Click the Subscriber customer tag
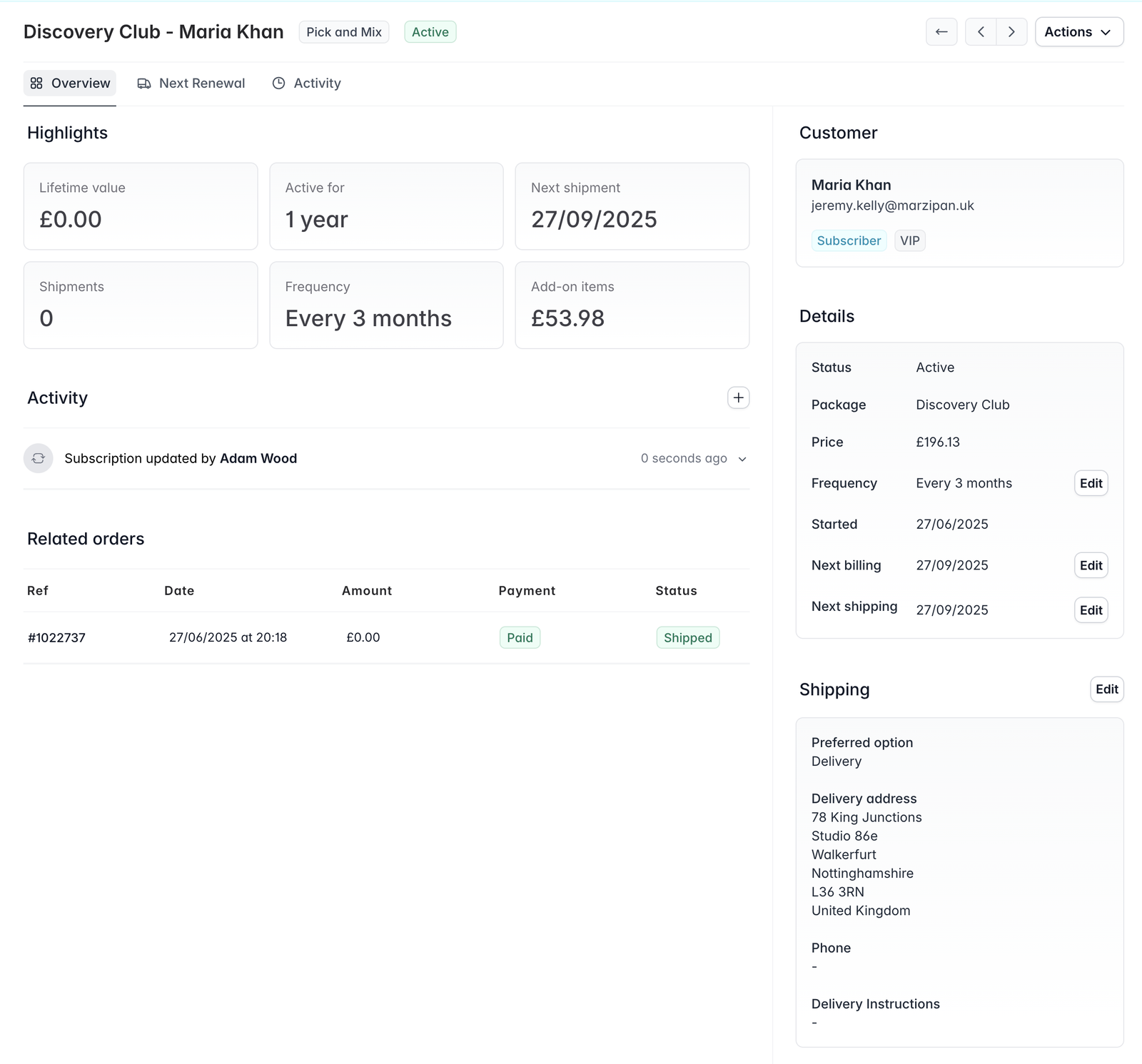1142x1064 pixels. (849, 240)
